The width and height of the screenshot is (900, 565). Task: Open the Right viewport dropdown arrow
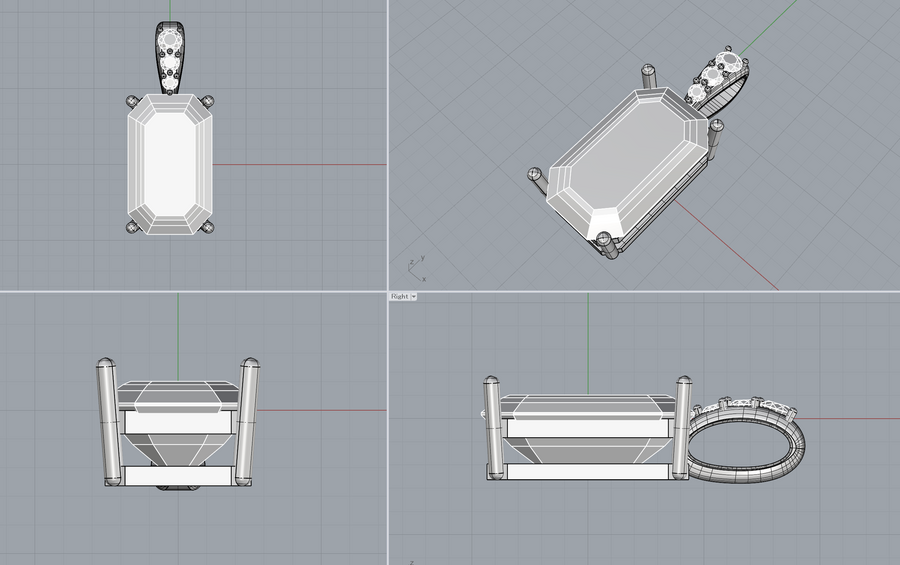coord(413,297)
